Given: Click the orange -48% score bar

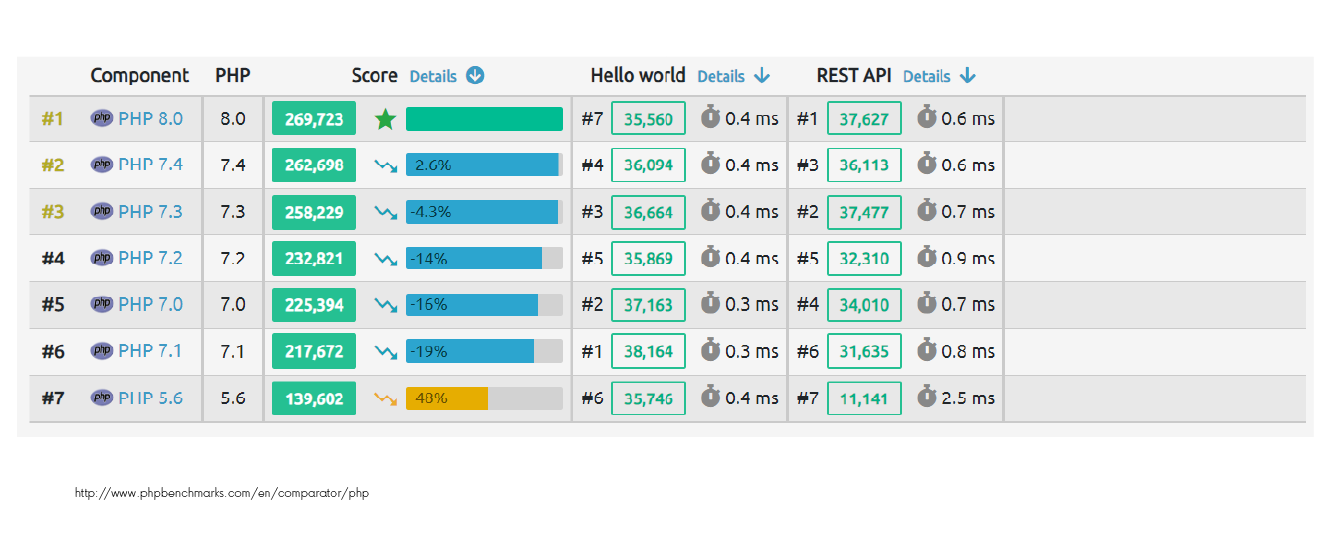Looking at the screenshot, I should point(484,398).
